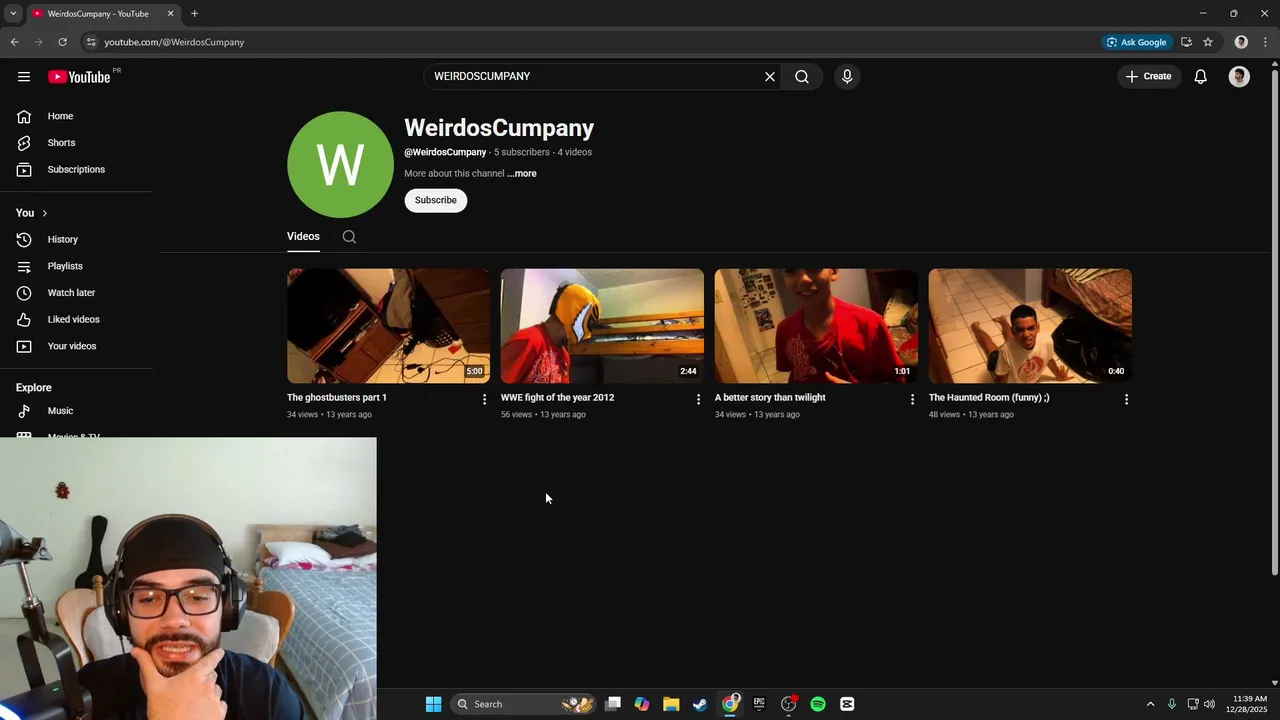Open Subscriptions in the sidebar
The image size is (1280, 720).
pyautogui.click(x=76, y=169)
